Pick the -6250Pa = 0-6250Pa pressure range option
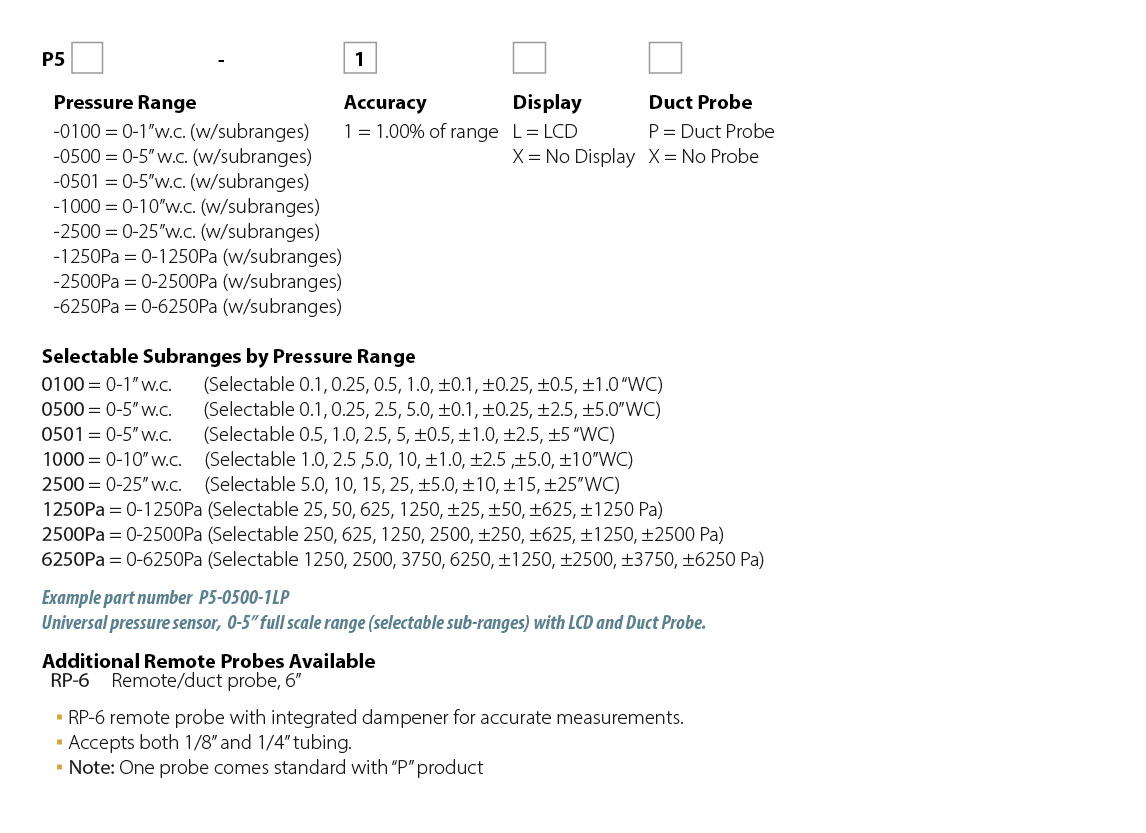The height and width of the screenshot is (833, 1146). [x=197, y=306]
